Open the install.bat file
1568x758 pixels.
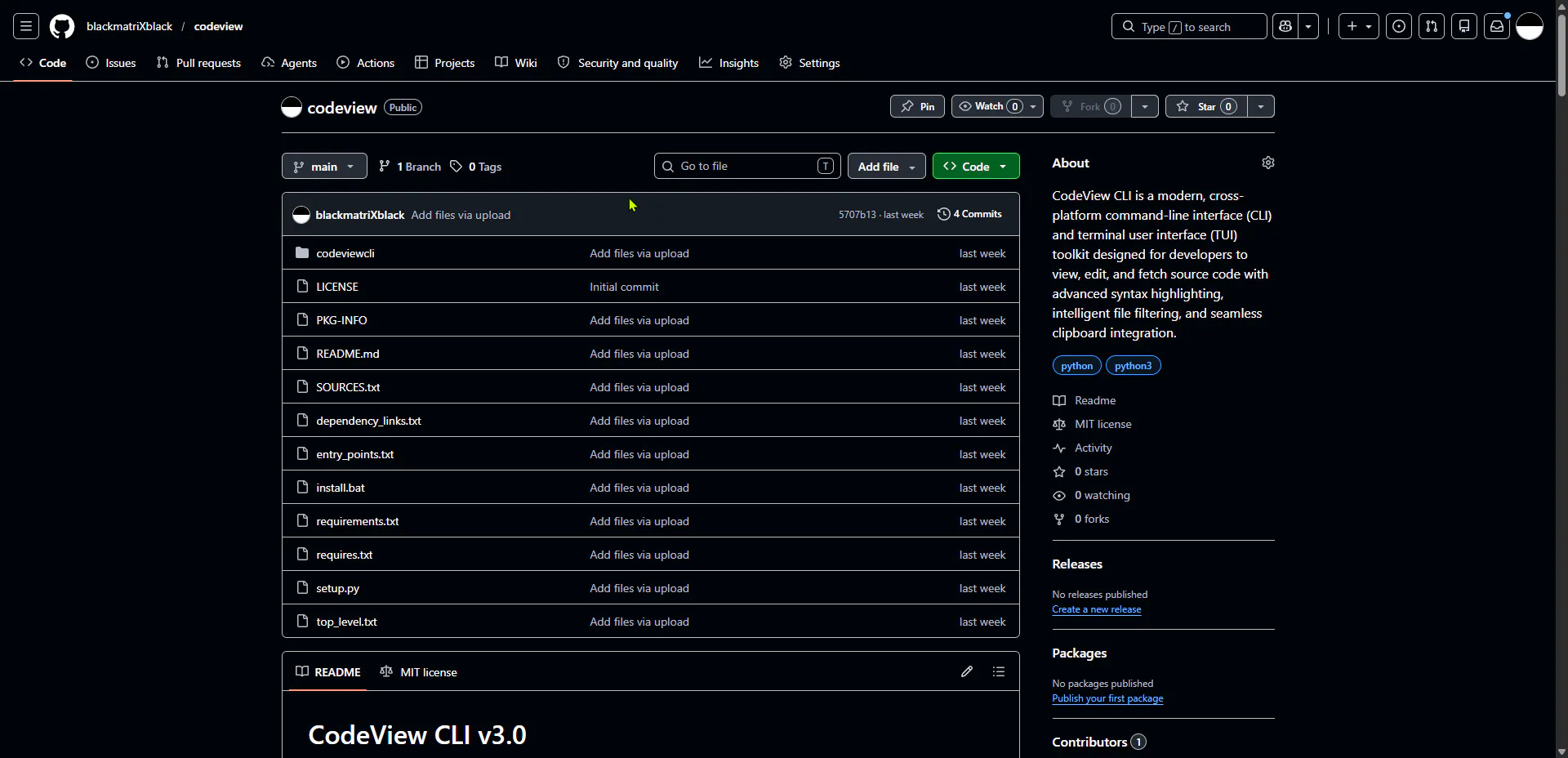click(x=341, y=488)
